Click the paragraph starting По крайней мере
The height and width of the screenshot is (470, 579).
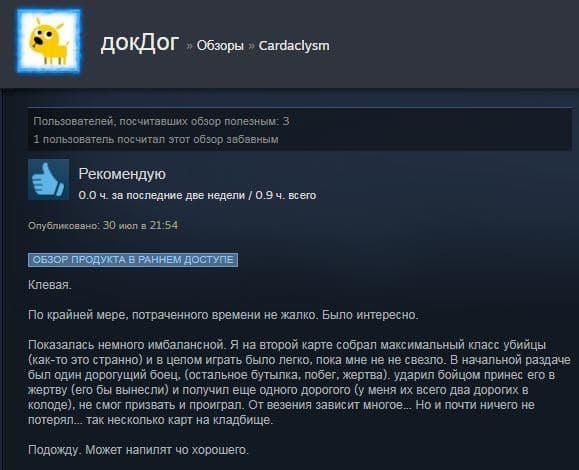223,315
